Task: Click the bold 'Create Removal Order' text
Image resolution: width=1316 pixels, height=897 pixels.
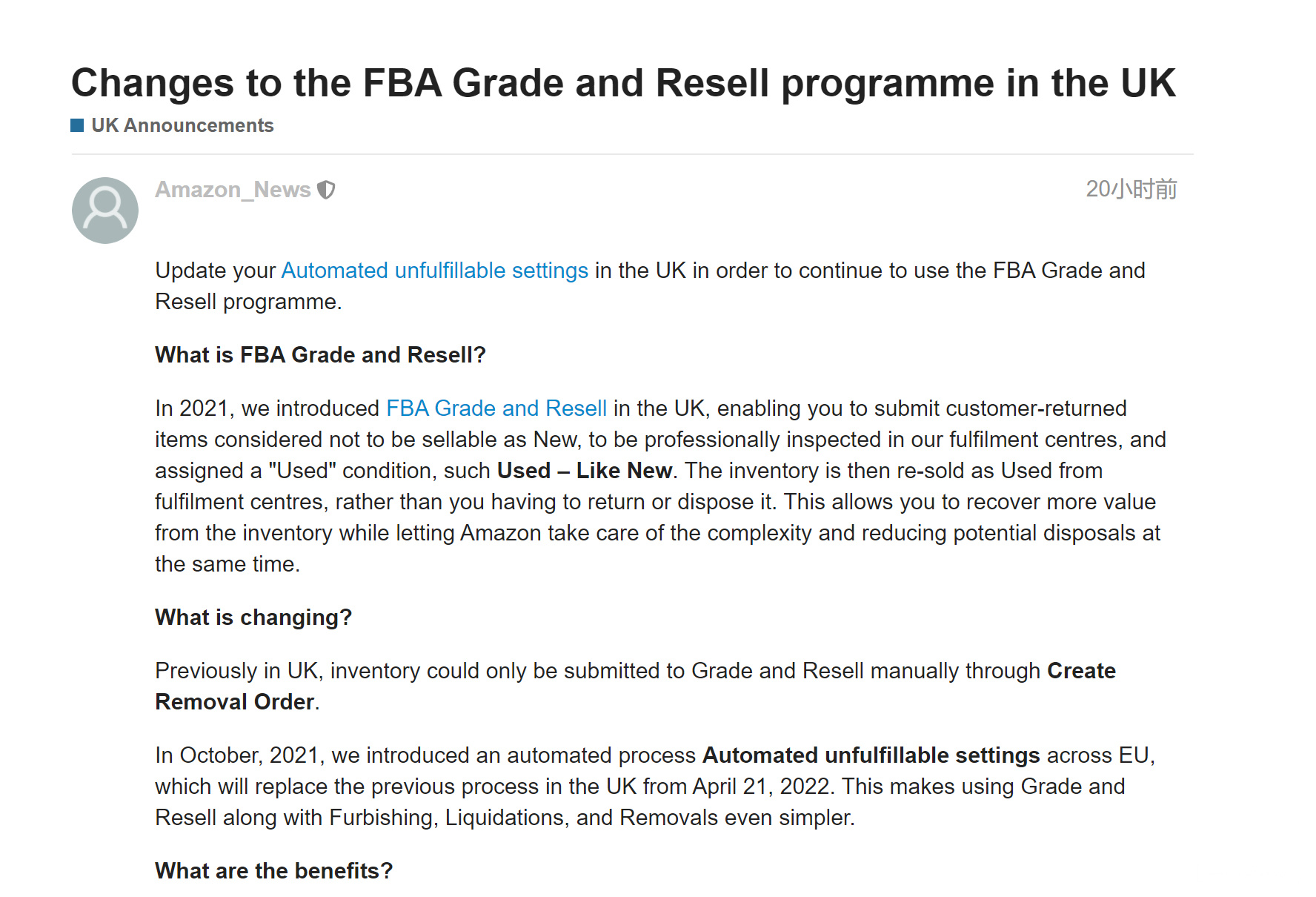Action: (1080, 671)
